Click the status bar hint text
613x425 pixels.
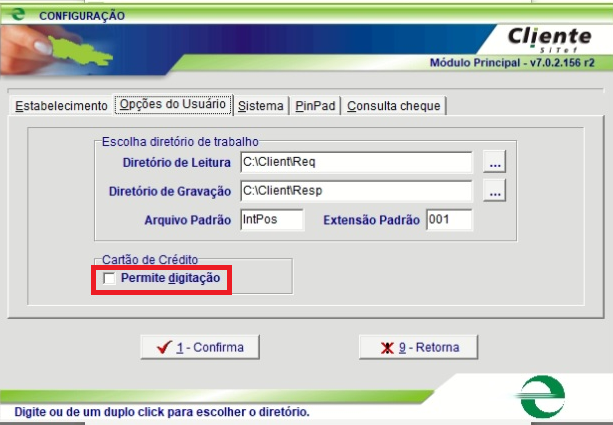[162, 412]
